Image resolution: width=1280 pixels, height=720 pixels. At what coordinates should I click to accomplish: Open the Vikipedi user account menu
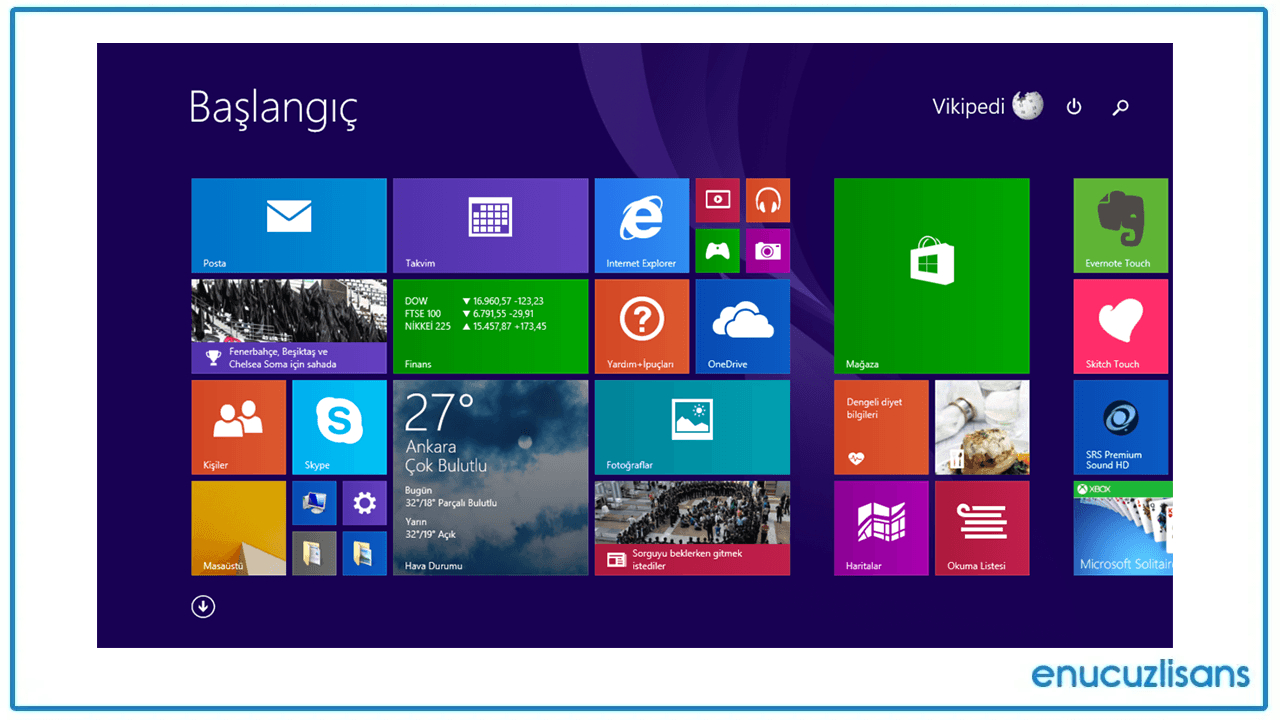[x=987, y=105]
